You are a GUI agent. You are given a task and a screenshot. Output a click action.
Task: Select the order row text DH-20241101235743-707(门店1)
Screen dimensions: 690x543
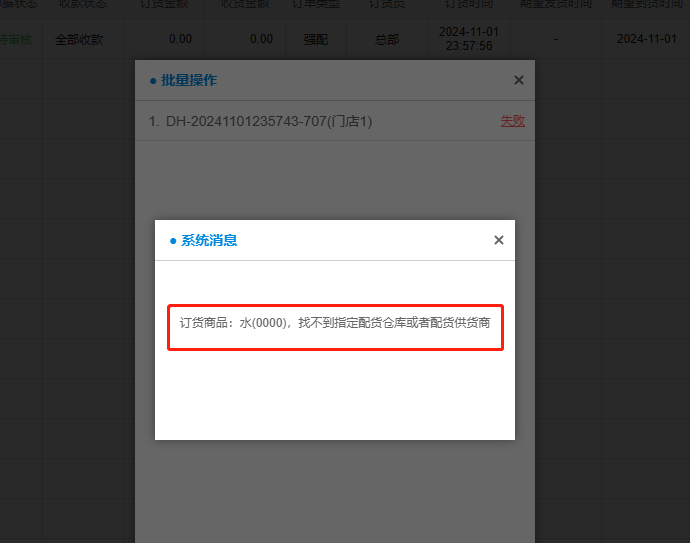point(269,121)
